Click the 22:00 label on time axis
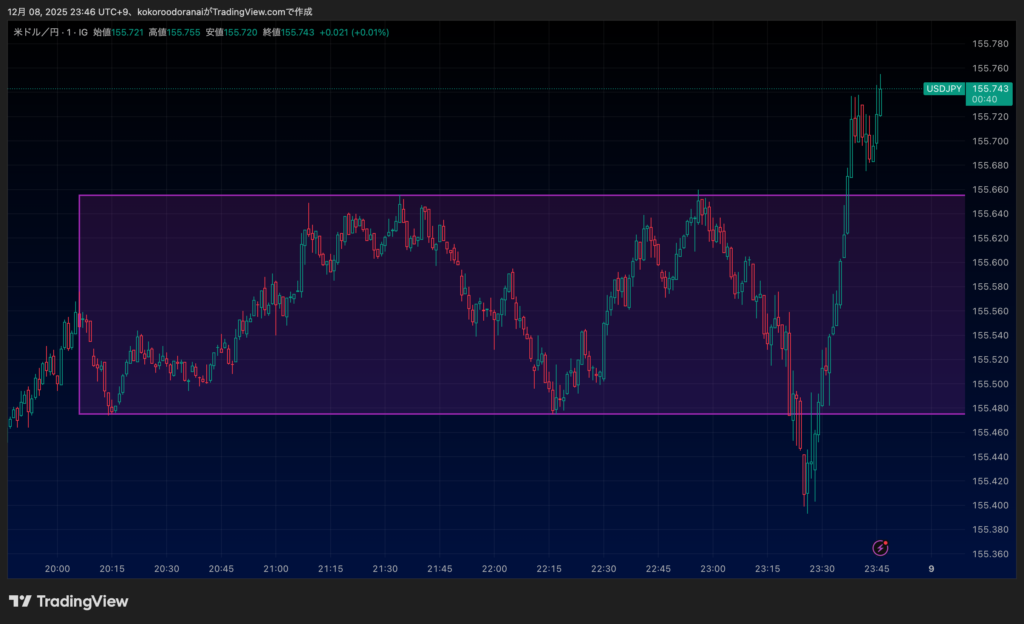 click(494, 569)
